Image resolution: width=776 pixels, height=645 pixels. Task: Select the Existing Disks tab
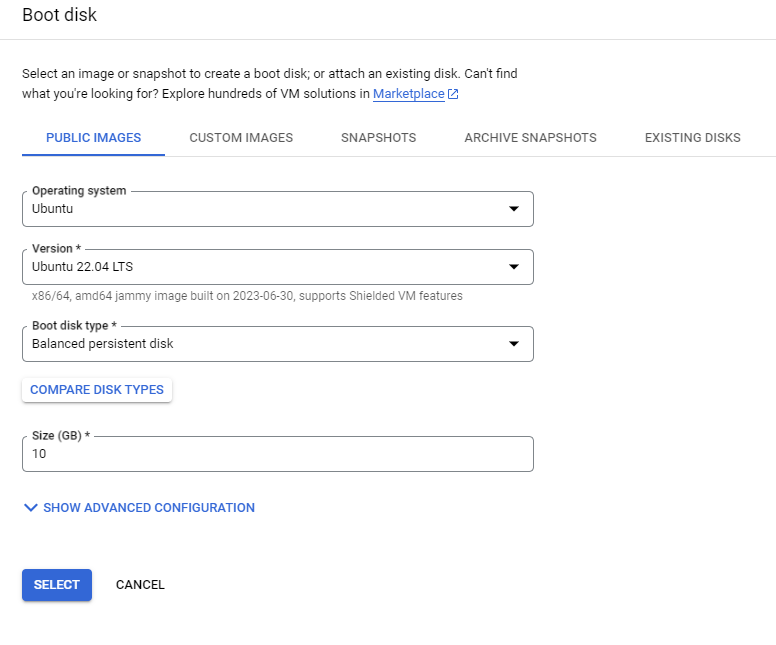click(692, 138)
